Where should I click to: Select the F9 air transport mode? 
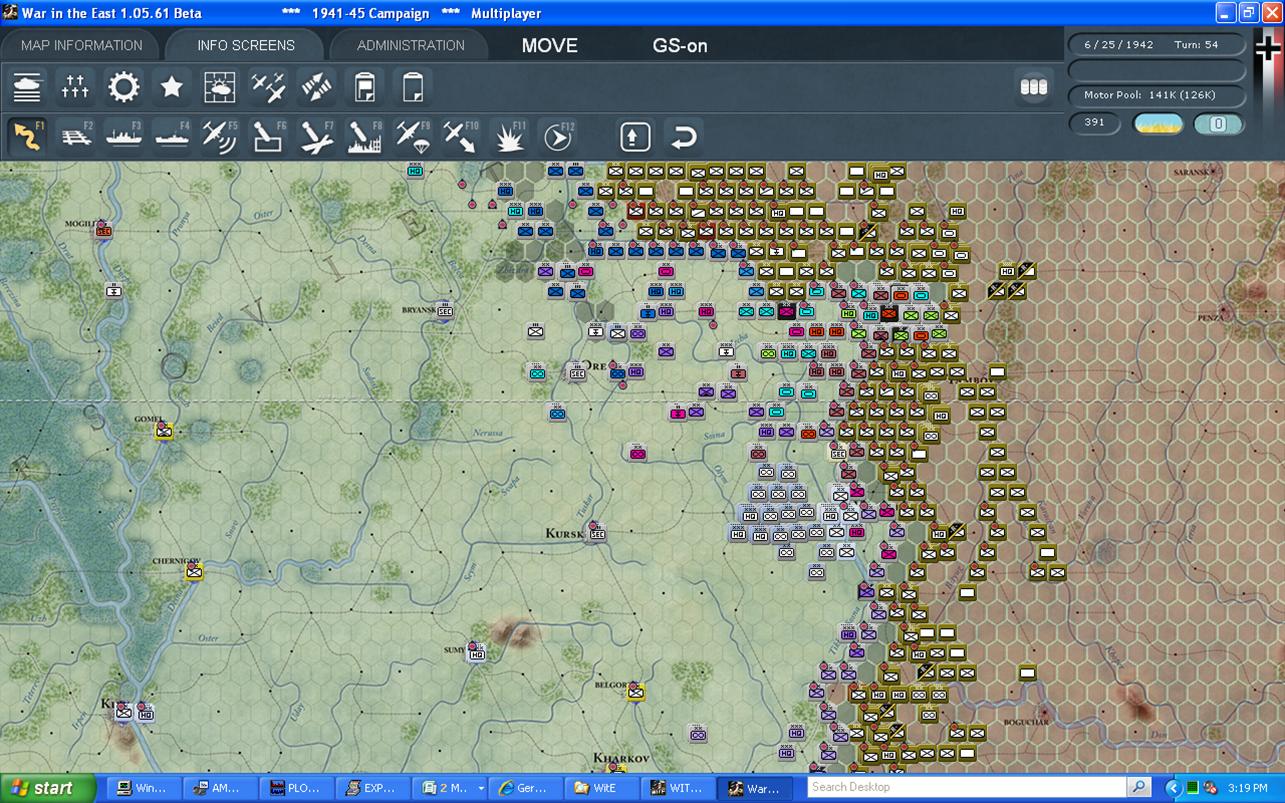click(x=413, y=136)
